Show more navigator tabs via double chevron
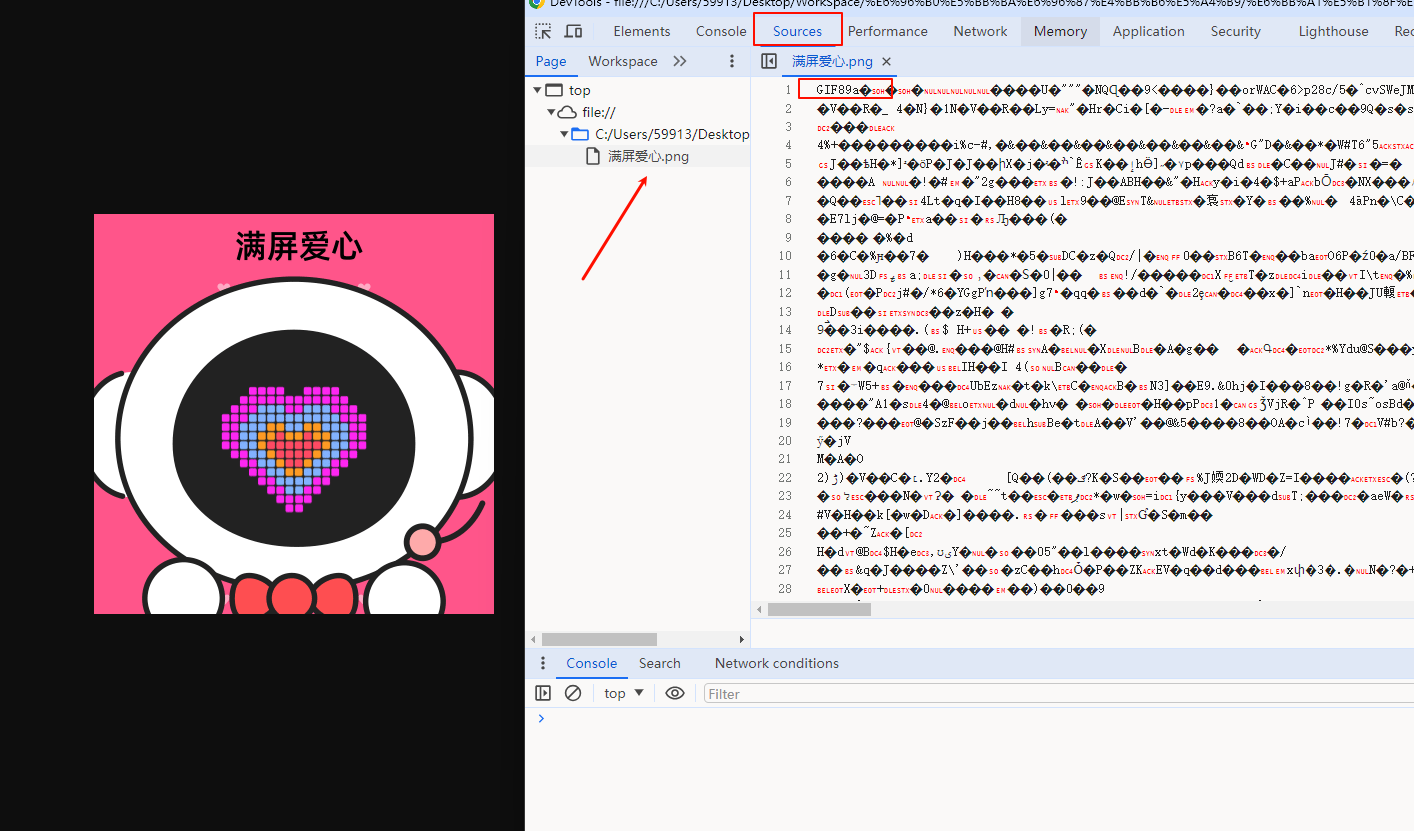The height and width of the screenshot is (831, 1414). click(680, 61)
